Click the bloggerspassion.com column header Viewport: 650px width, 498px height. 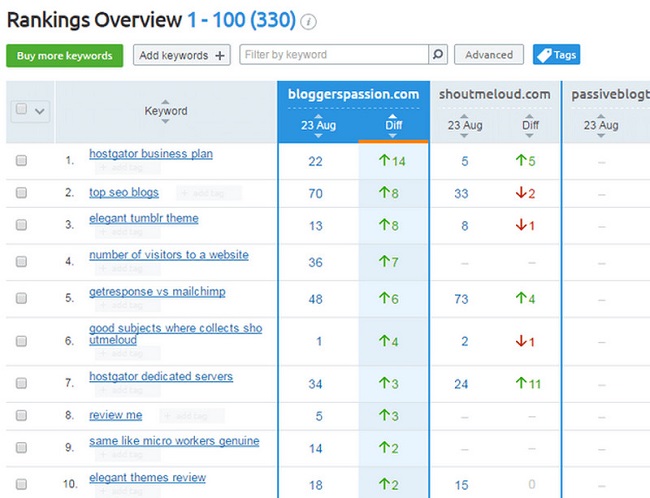353,95
